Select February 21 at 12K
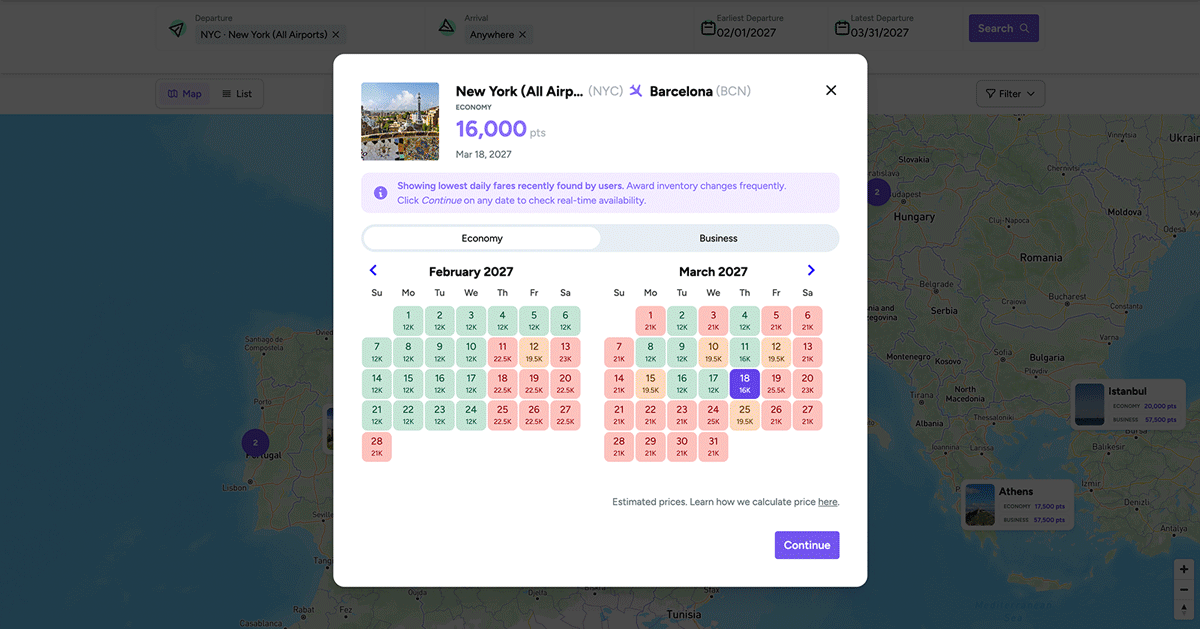This screenshot has height=629, width=1200. (x=377, y=415)
